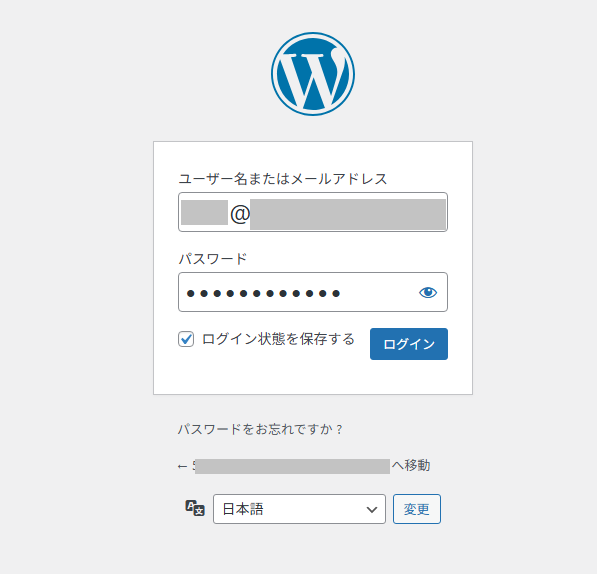Click the @ symbol in email field
Image resolution: width=597 pixels, height=574 pixels.
[x=240, y=214]
